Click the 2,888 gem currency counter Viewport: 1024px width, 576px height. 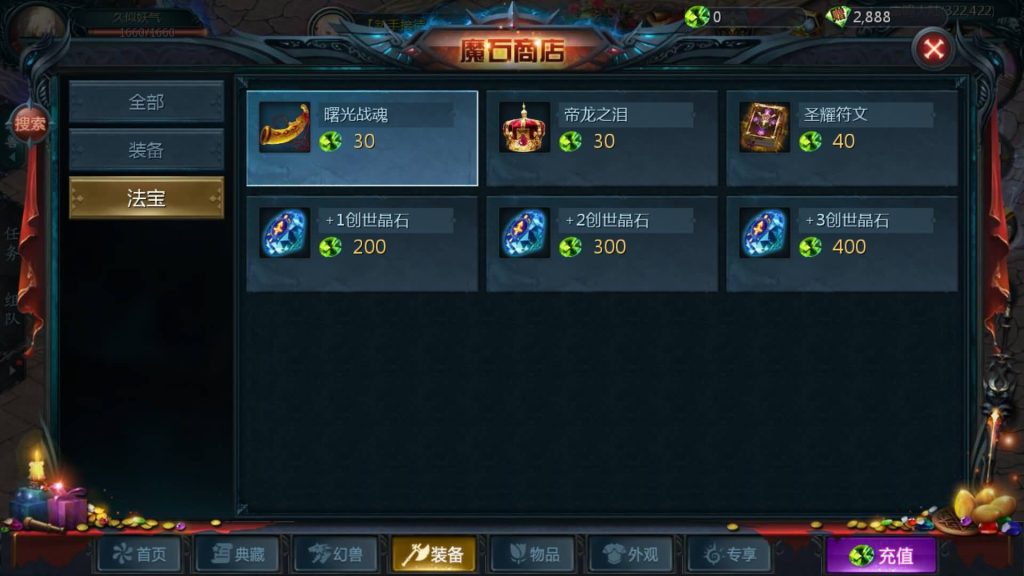pyautogui.click(x=859, y=16)
